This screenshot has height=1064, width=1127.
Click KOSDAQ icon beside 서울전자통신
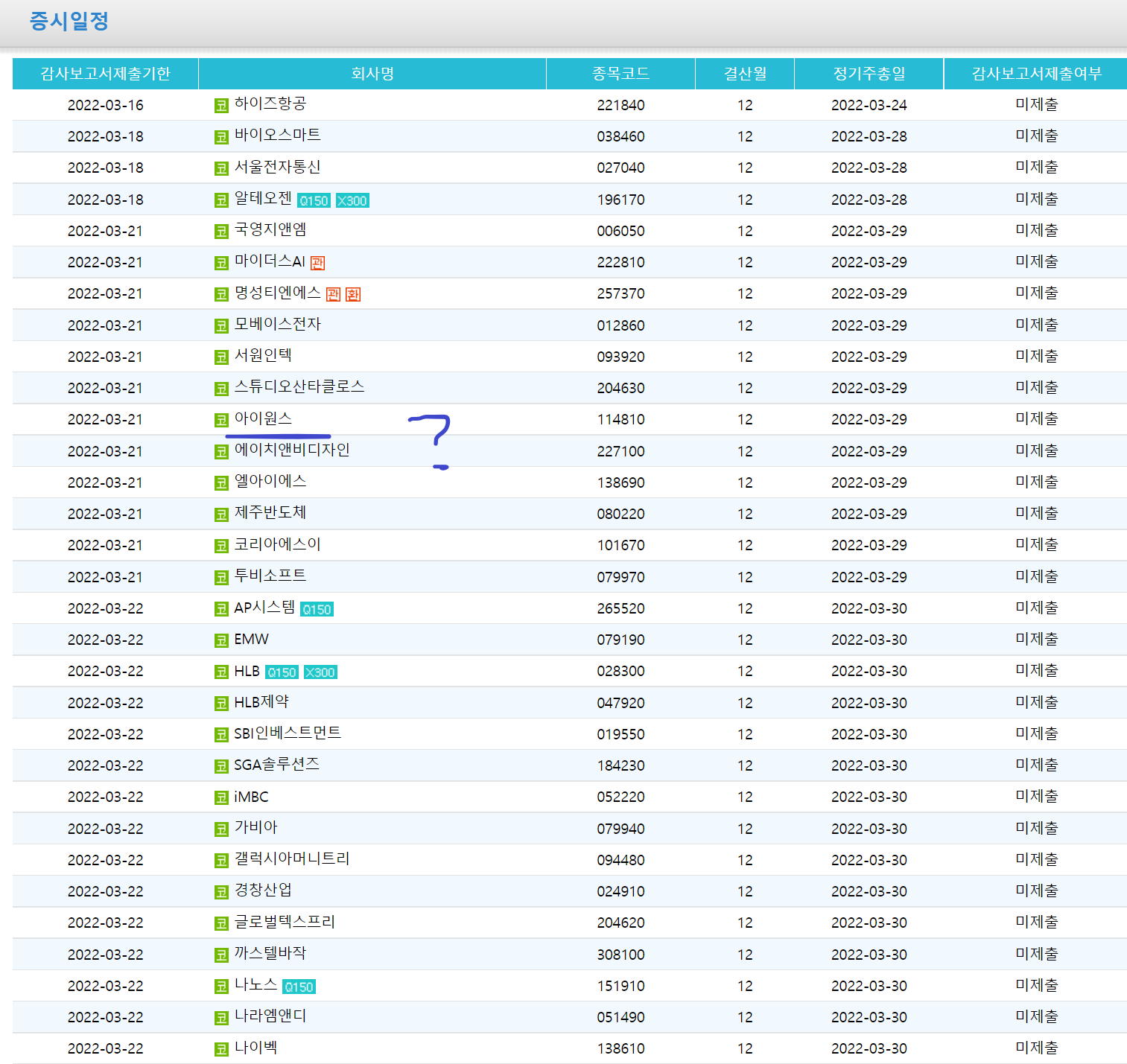[x=221, y=168]
